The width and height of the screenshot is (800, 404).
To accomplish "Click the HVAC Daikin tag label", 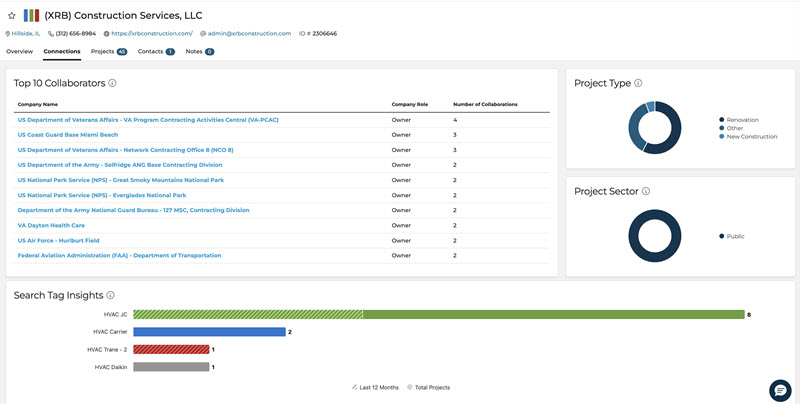I will [x=111, y=367].
